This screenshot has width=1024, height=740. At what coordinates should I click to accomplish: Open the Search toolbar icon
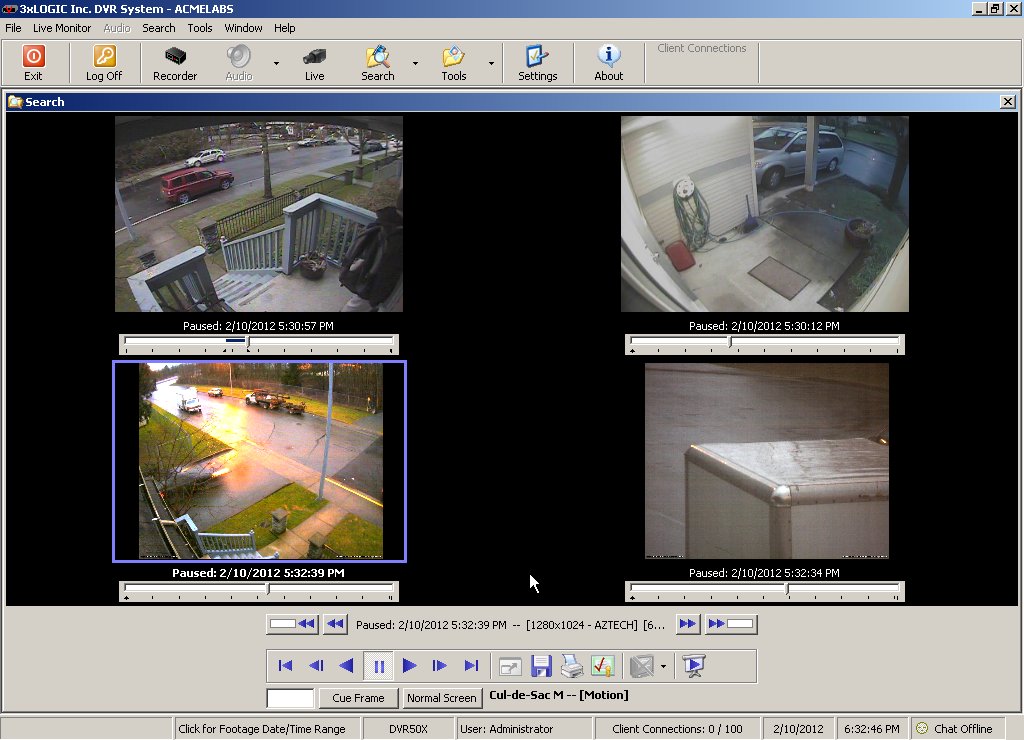[x=377, y=56]
